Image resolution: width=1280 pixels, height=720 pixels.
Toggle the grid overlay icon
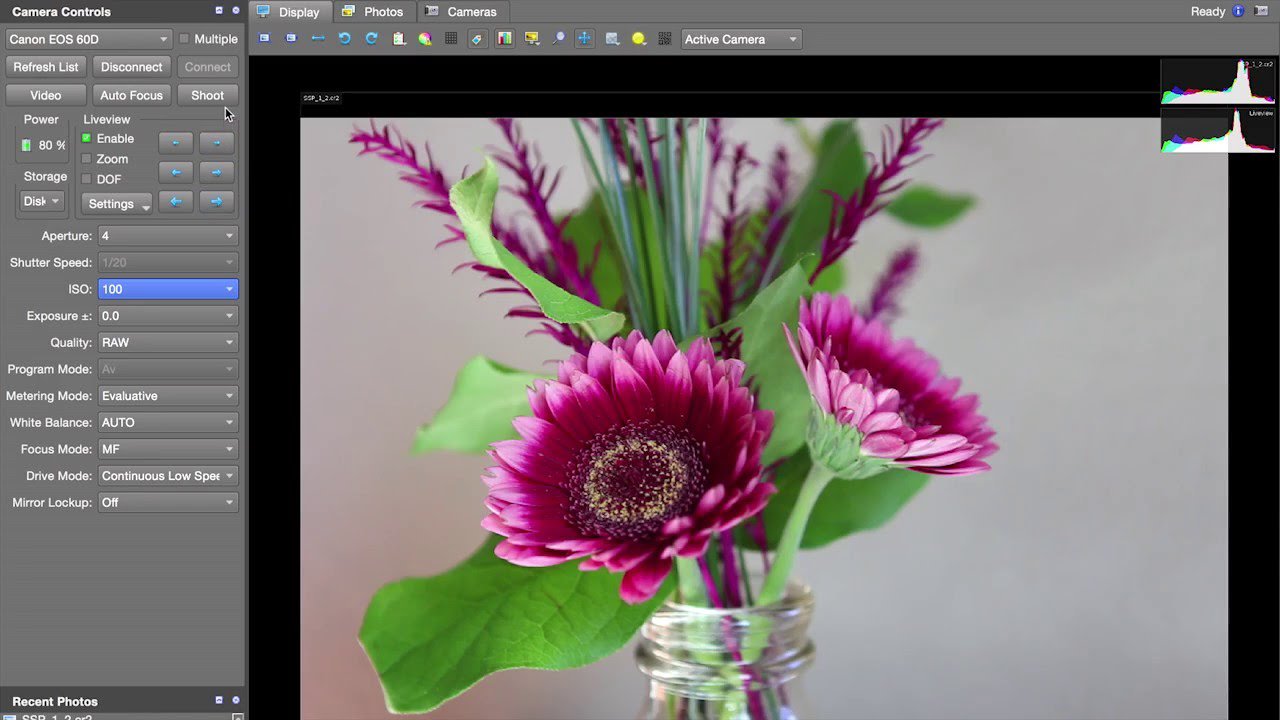[451, 39]
